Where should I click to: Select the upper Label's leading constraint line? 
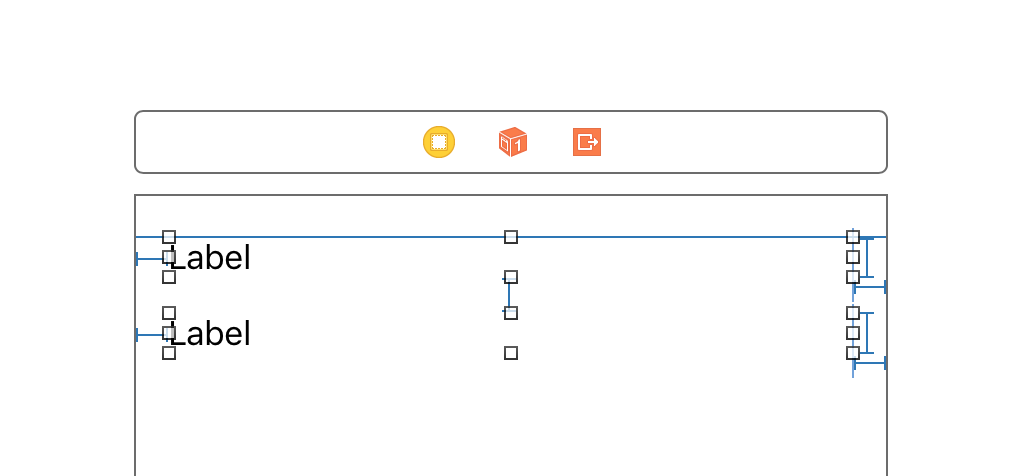(x=152, y=259)
